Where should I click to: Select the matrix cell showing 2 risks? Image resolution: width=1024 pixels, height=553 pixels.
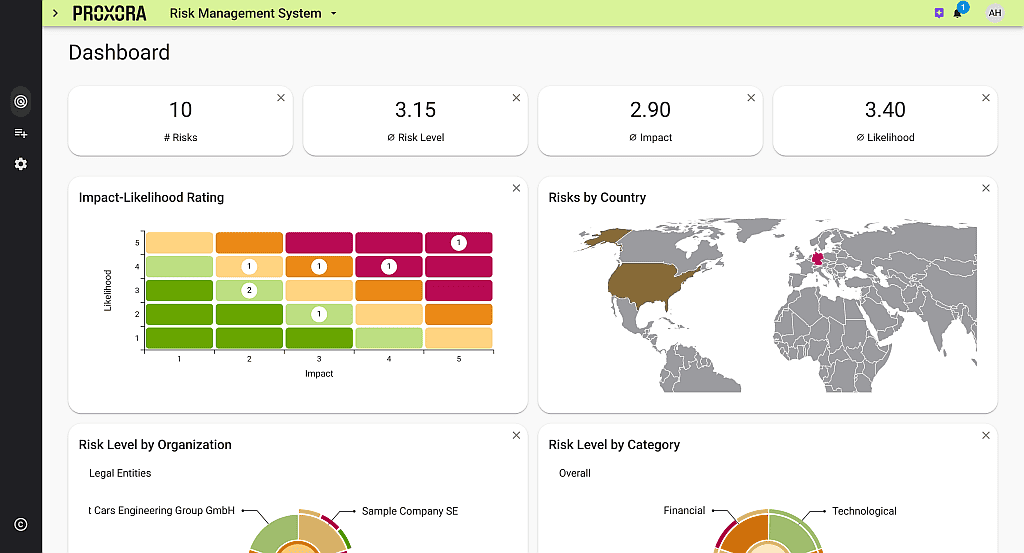[x=249, y=290]
